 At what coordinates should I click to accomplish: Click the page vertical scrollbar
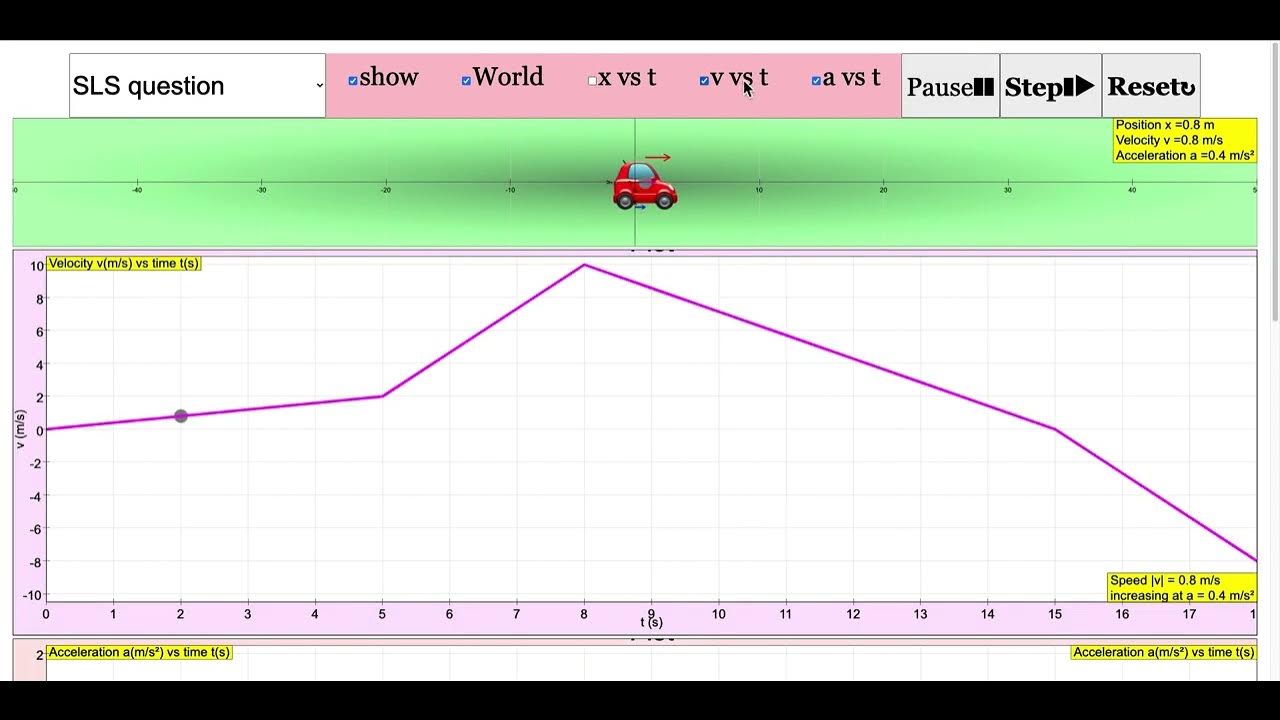coord(1274,180)
